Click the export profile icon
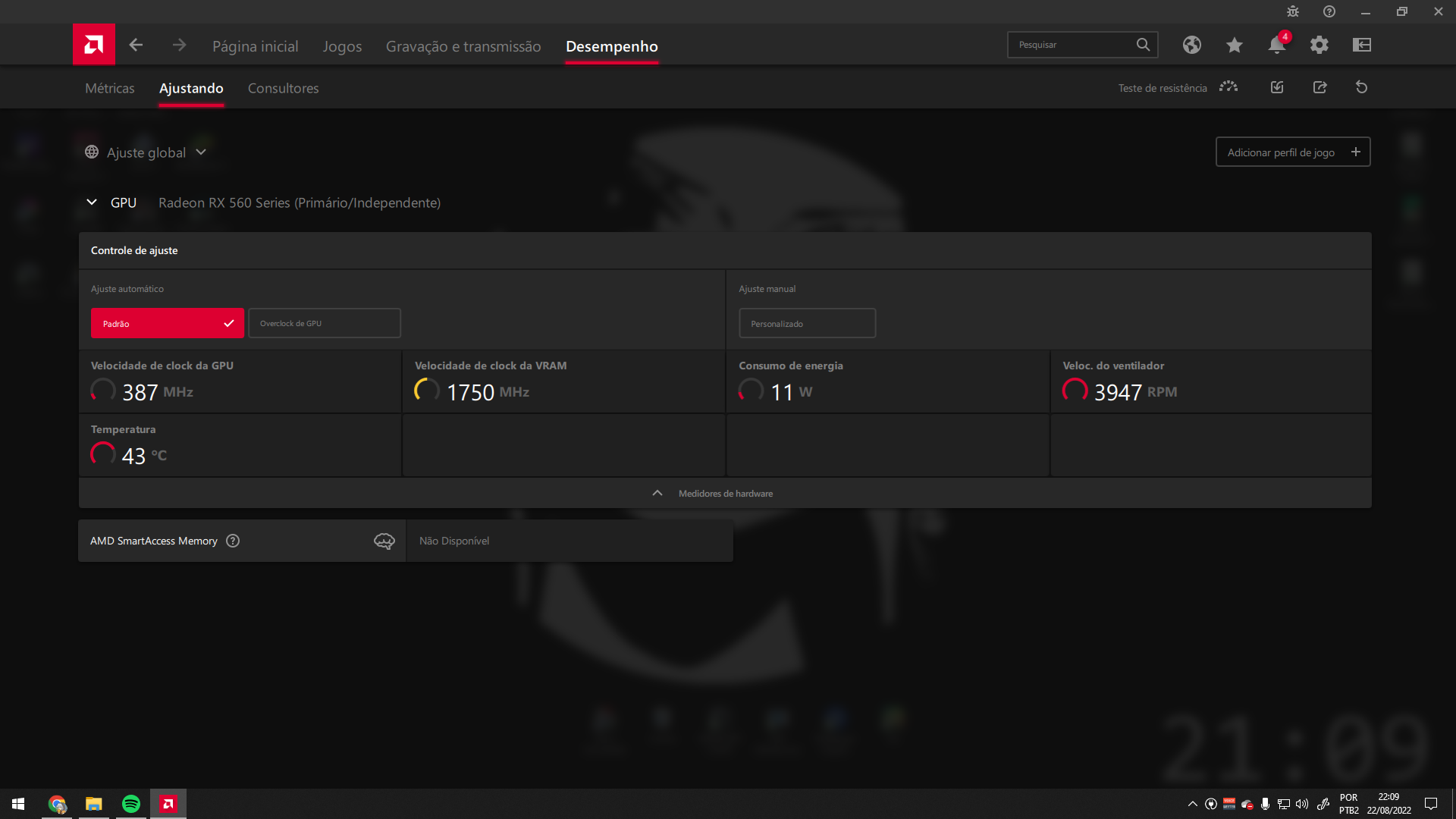This screenshot has height=819, width=1456. point(1320,87)
